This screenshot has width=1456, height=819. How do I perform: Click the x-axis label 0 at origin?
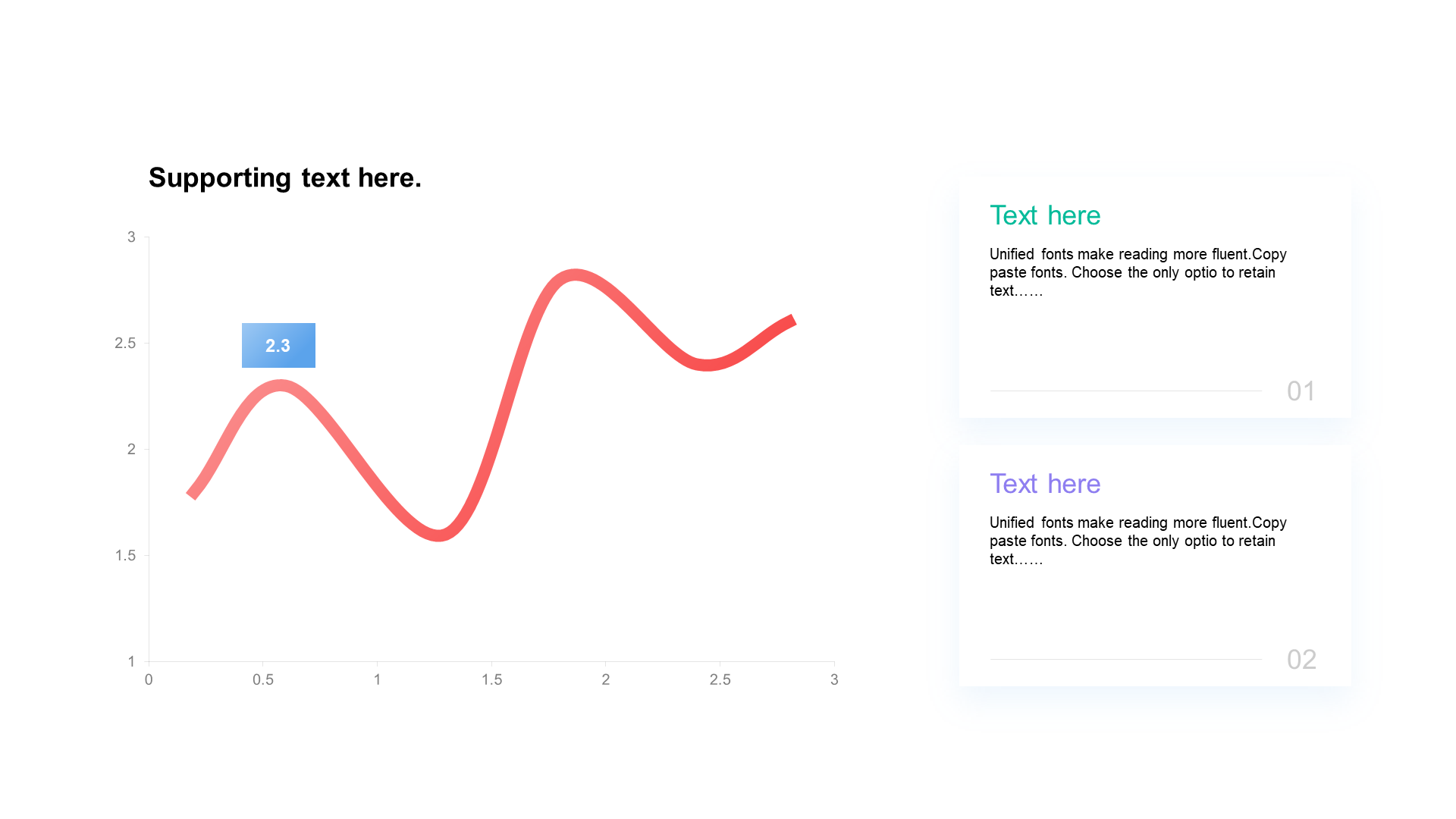point(149,680)
